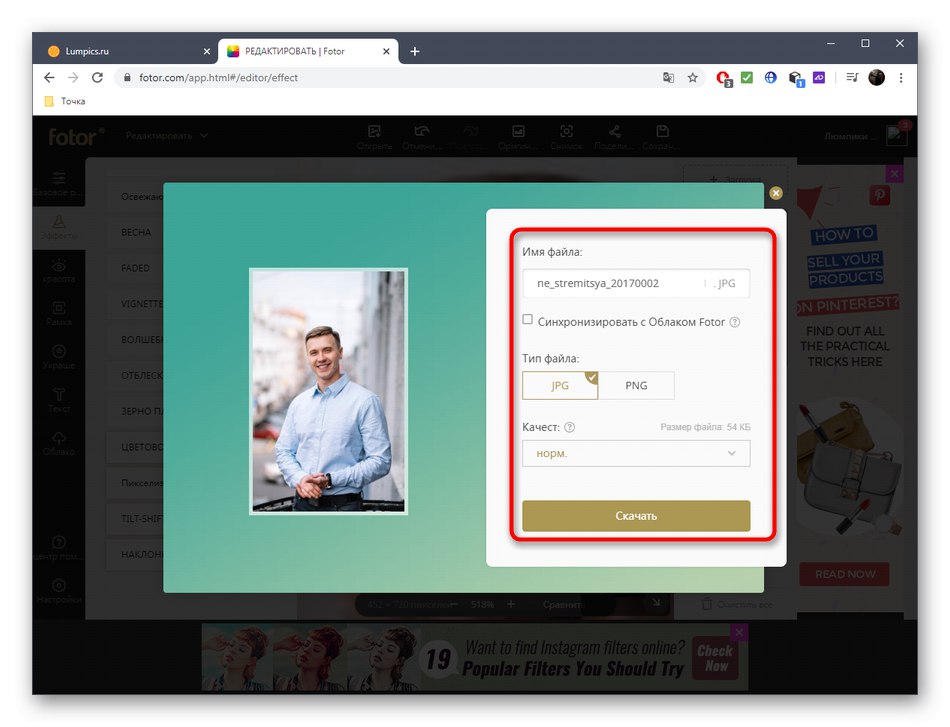Viewport: 950px width, 727px height.
Task: Click the purple AD extension icon
Action: click(819, 78)
